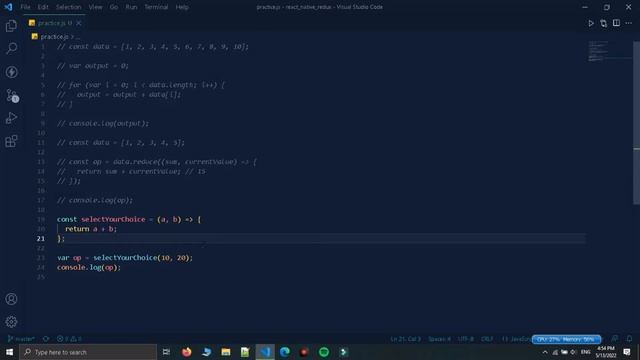Viewport: 640px width, 360px height.
Task: Click the Type here to search box
Action: [88, 352]
